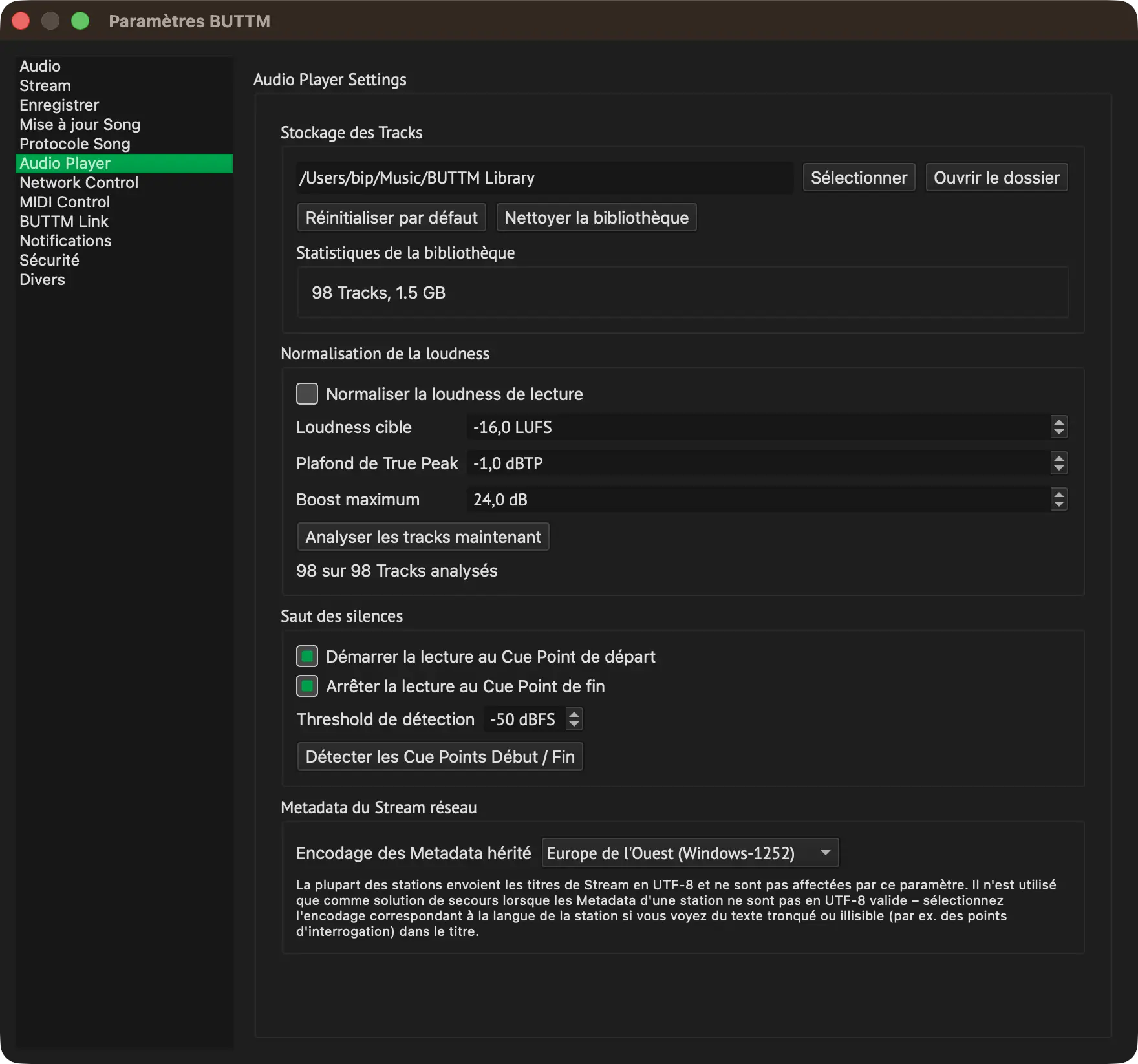Increase Boost maximum with up arrow
The image size is (1138, 1064).
(x=1058, y=494)
